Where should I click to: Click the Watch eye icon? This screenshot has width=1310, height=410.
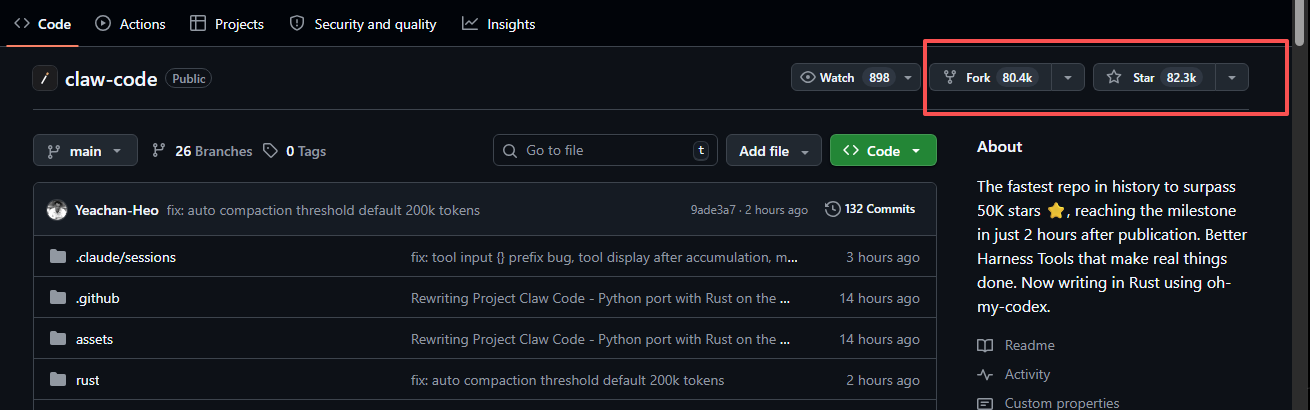(808, 78)
